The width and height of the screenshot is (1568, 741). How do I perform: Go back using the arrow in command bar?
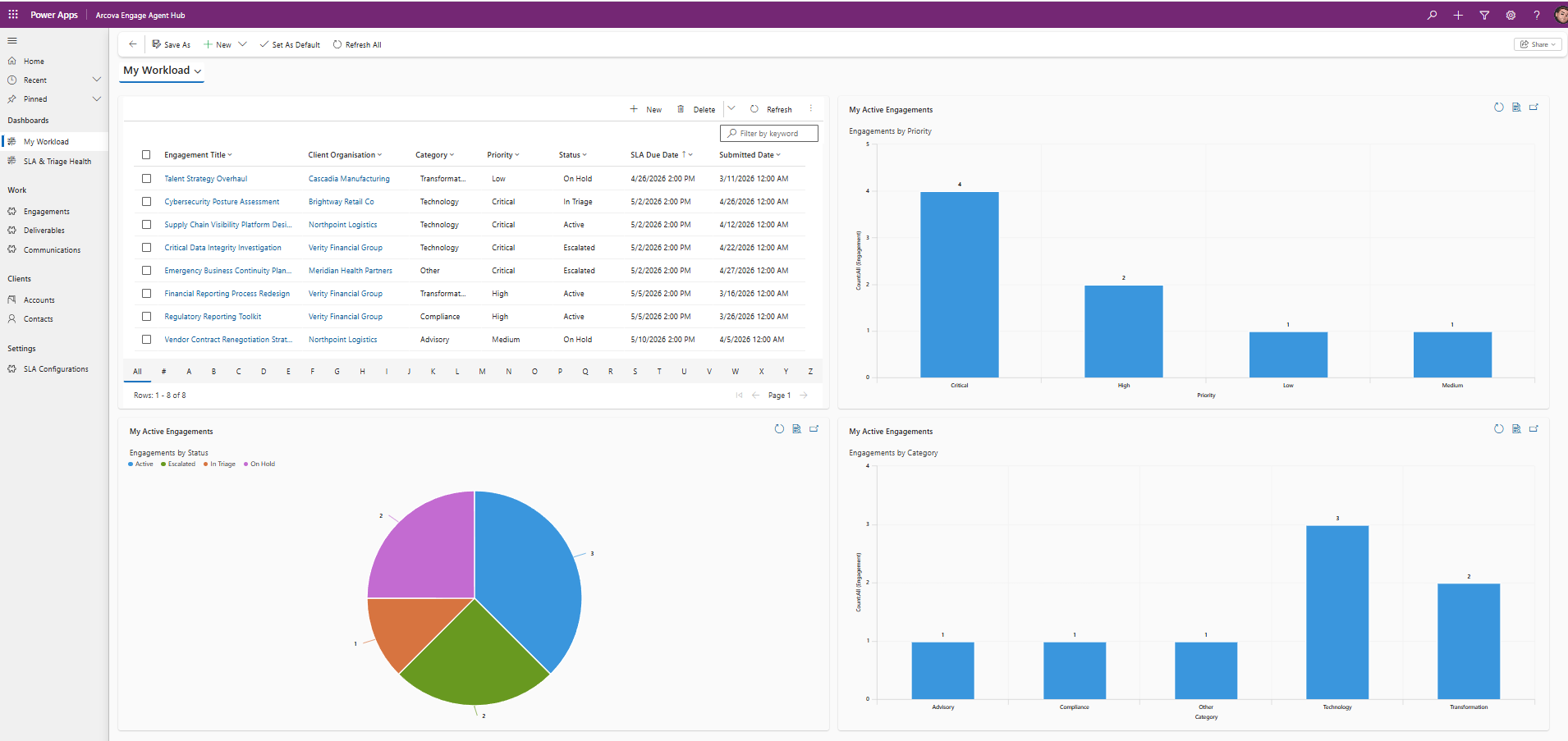[132, 44]
